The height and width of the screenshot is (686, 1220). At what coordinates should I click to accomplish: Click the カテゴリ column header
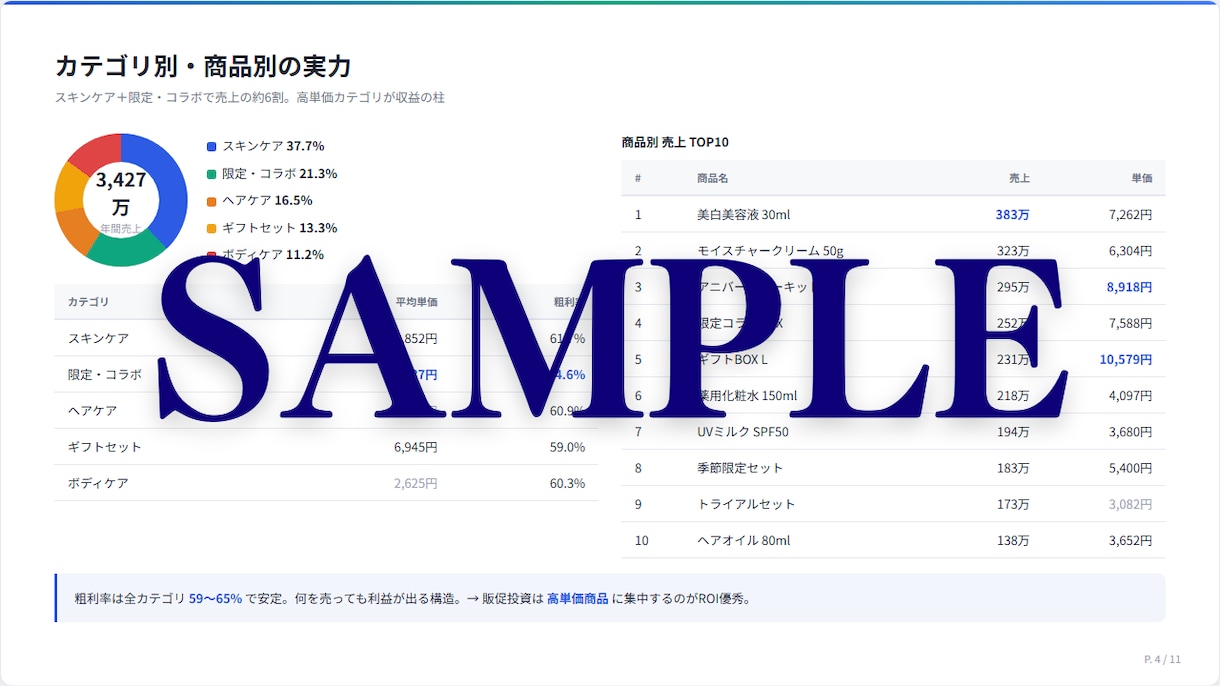pyautogui.click(x=88, y=302)
